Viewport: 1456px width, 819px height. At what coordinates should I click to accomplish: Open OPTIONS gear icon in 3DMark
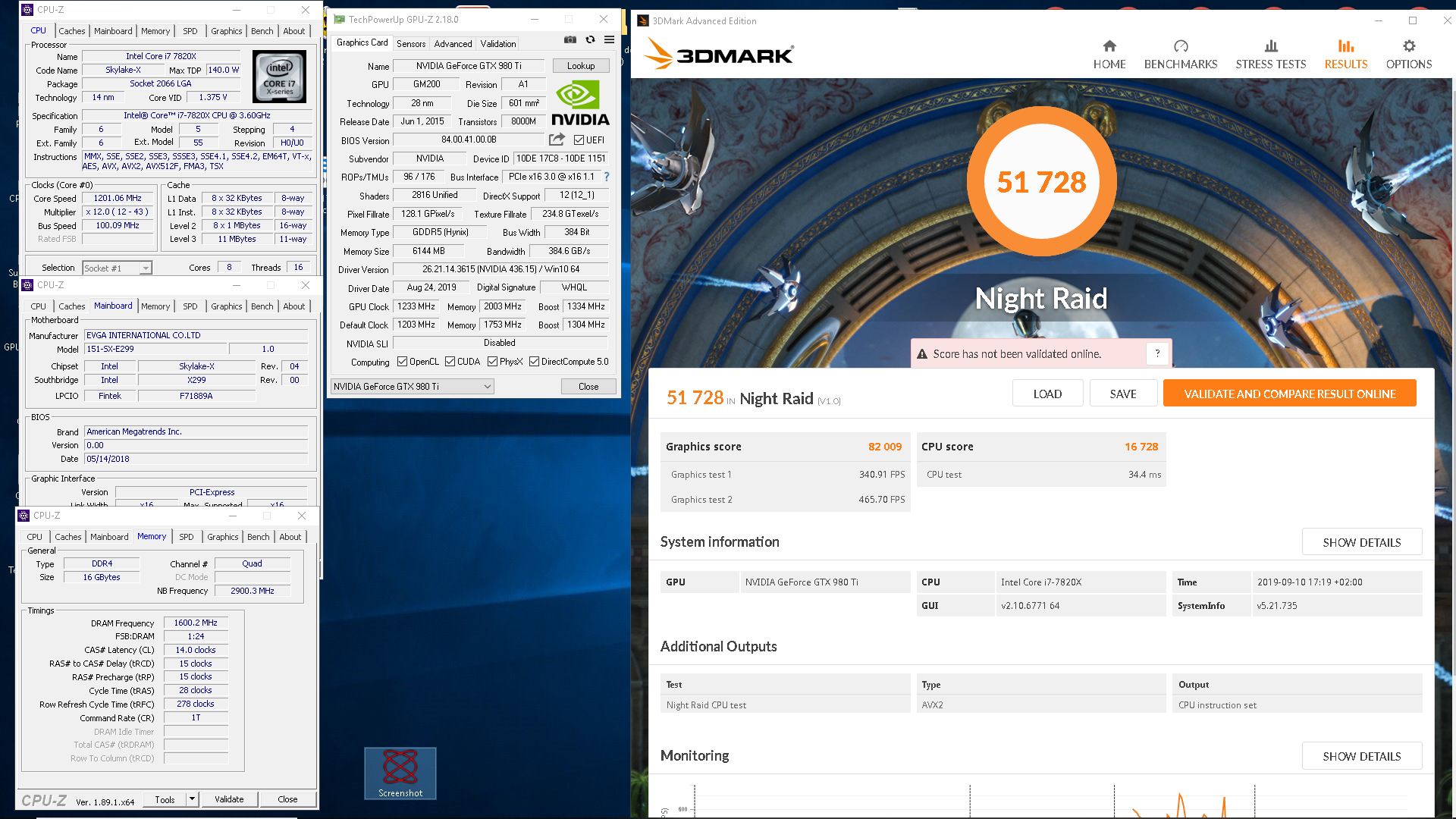pos(1409,46)
